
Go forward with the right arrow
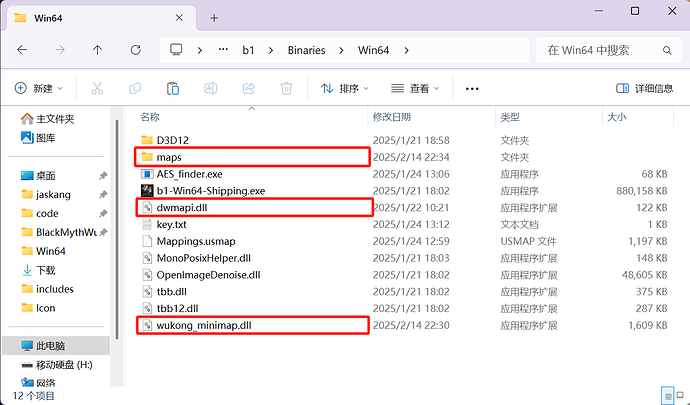(60, 50)
